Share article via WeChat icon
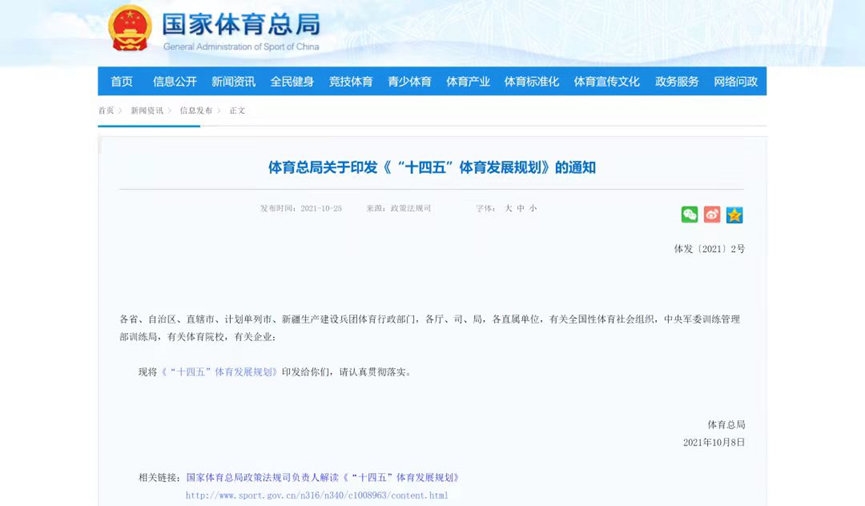 [689, 214]
